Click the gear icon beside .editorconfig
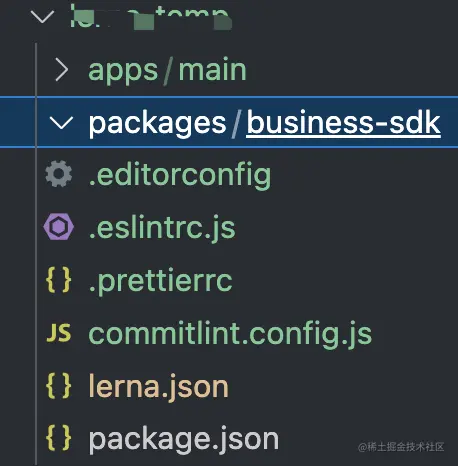 tap(59, 174)
